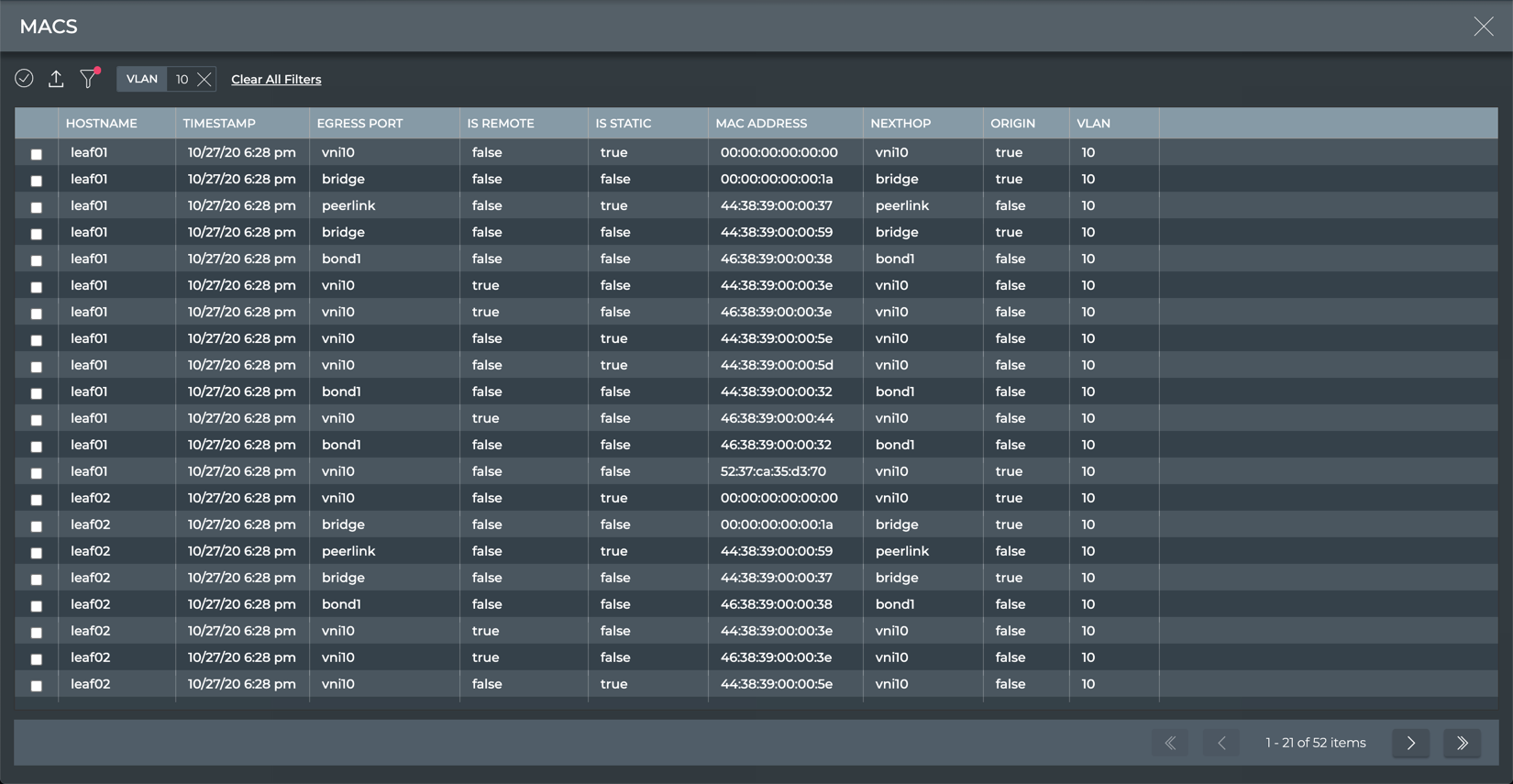Click the Nexthop column header
Viewport: 1513px width, 784px height.
[900, 123]
